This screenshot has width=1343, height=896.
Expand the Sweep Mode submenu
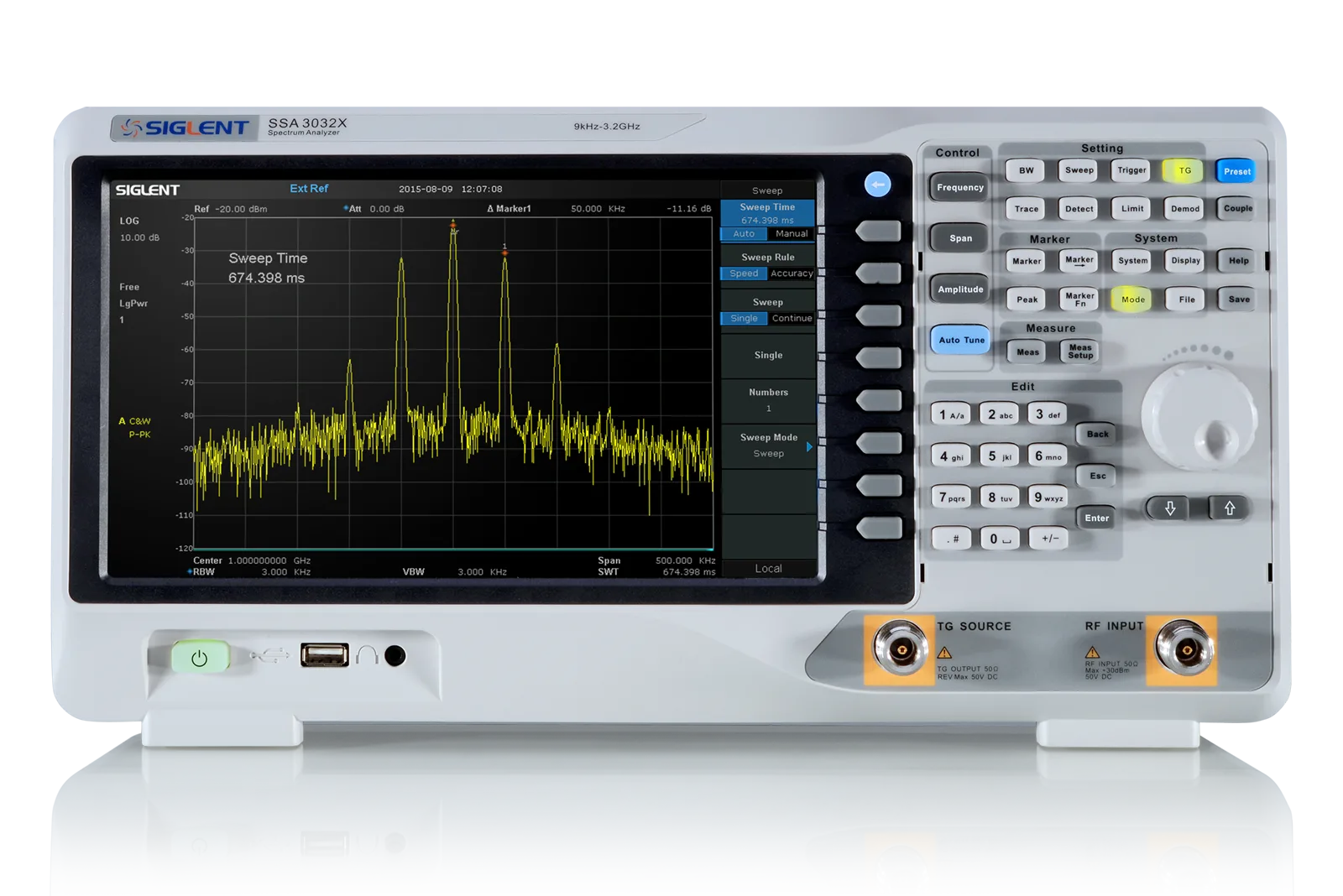click(x=768, y=445)
